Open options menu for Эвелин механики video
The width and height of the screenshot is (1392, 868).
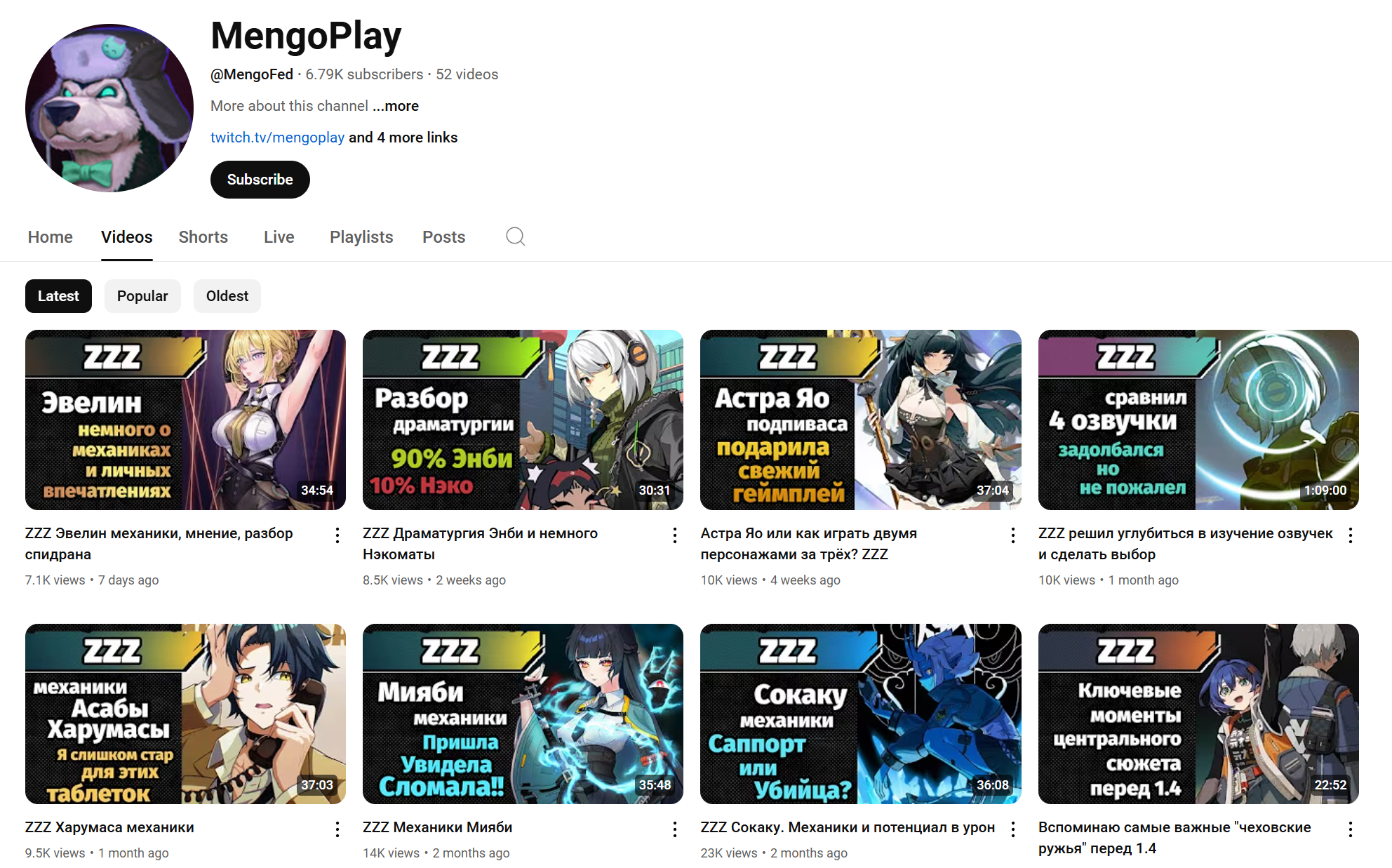pyautogui.click(x=337, y=535)
